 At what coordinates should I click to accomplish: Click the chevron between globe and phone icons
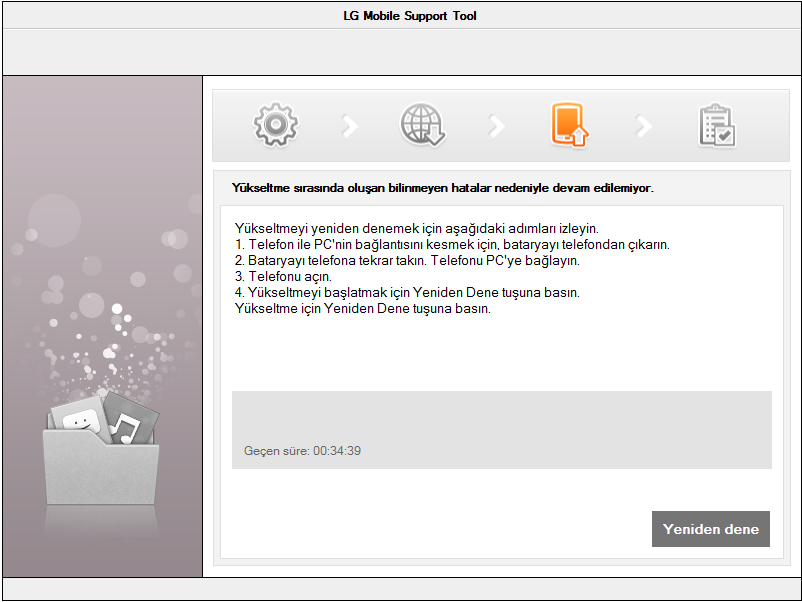click(497, 126)
